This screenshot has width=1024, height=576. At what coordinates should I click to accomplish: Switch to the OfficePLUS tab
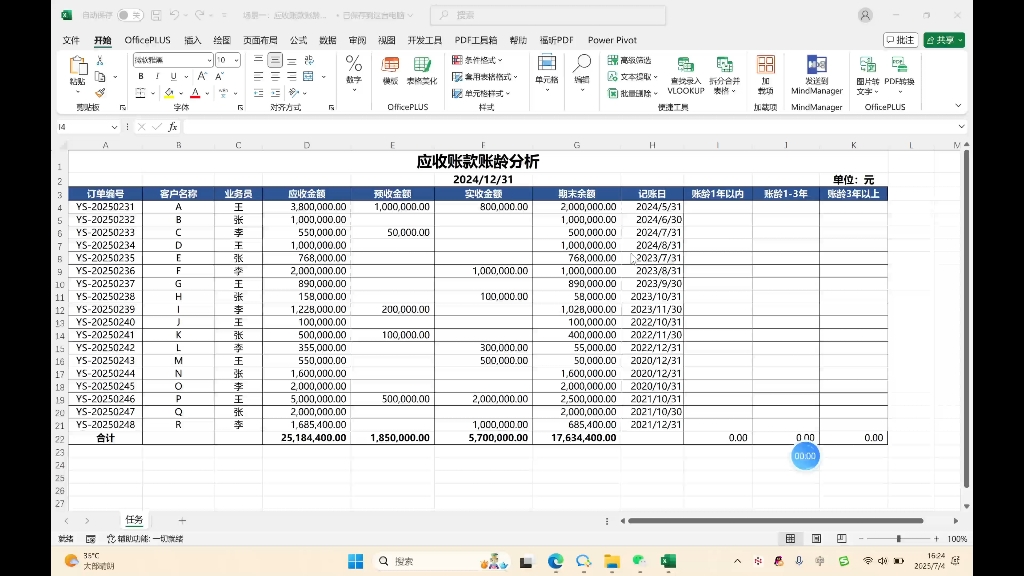pos(148,40)
